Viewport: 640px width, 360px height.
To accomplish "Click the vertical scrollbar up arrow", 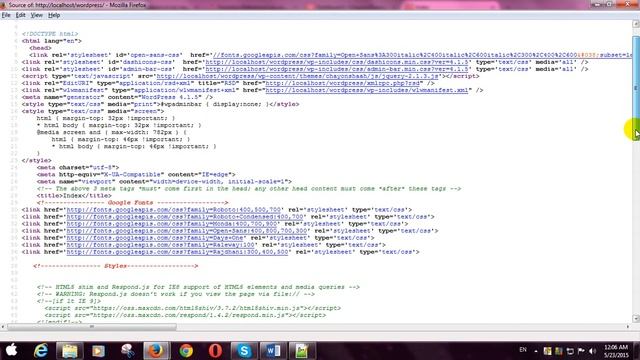I will tap(636, 24).
